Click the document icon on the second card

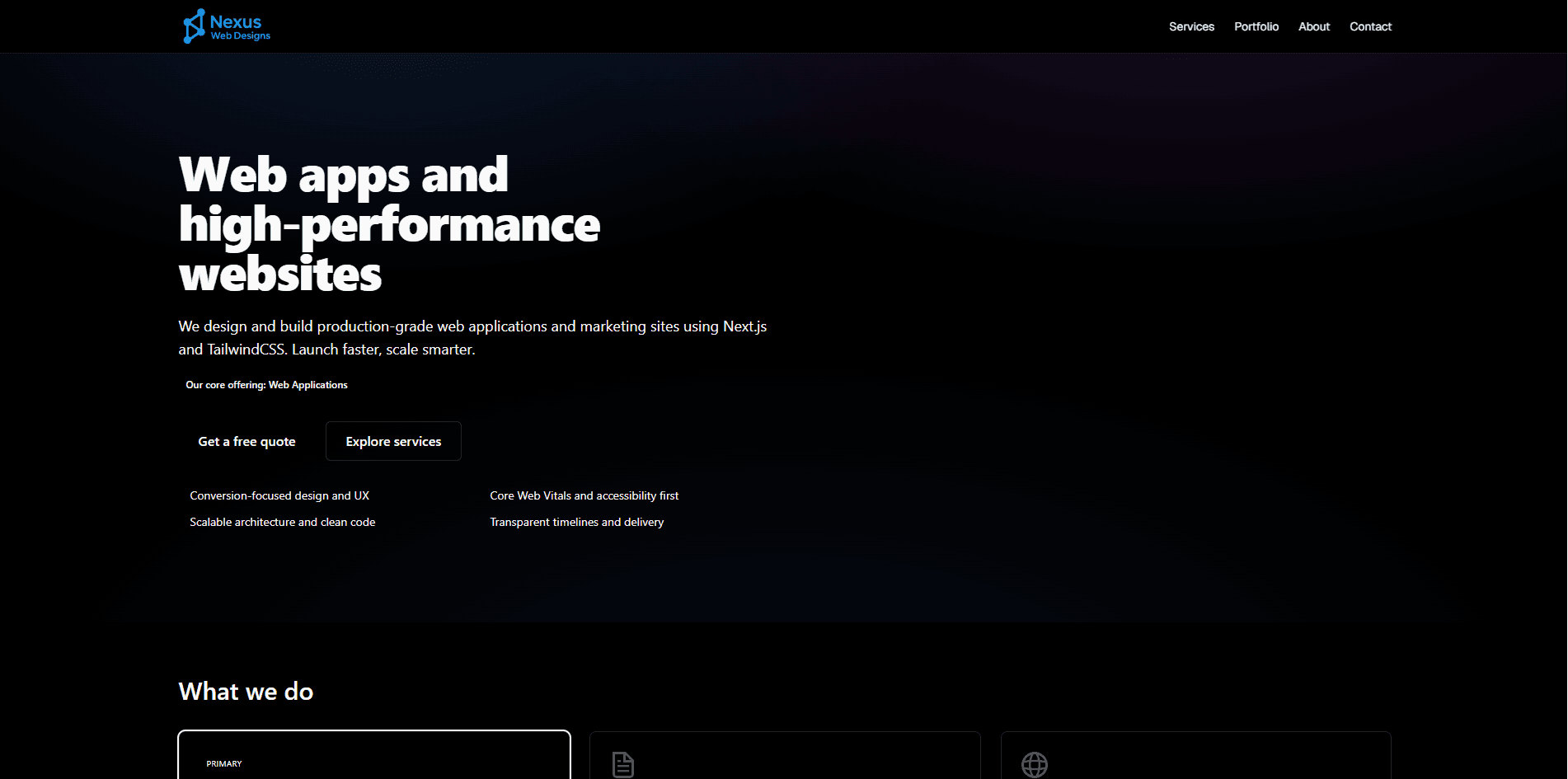click(x=622, y=764)
